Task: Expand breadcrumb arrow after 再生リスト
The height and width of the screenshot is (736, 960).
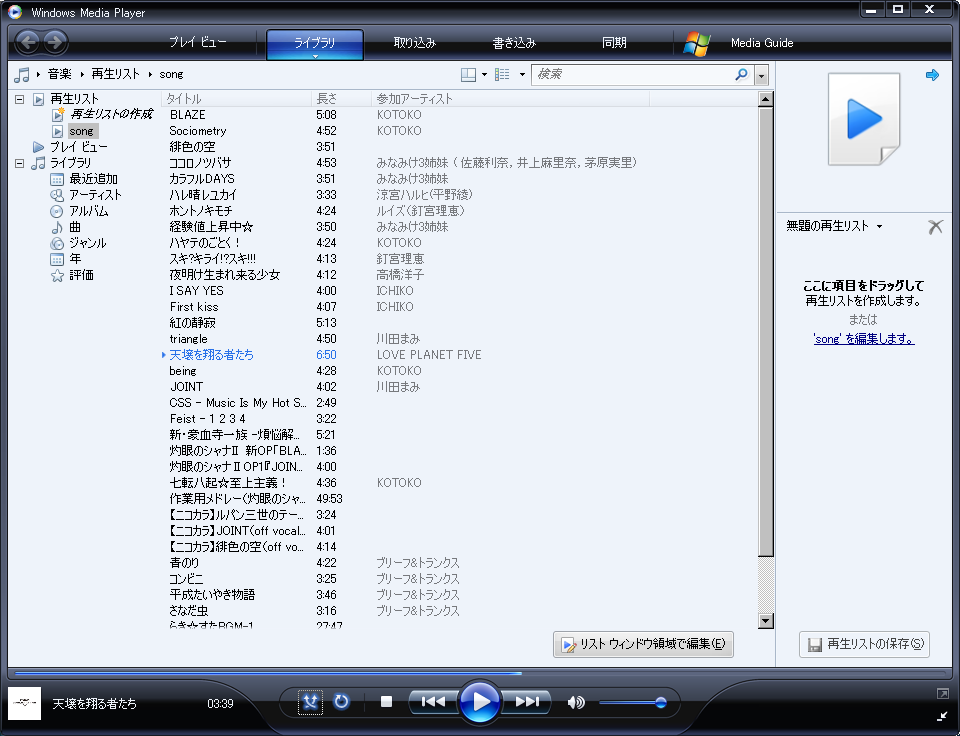Action: coord(150,75)
